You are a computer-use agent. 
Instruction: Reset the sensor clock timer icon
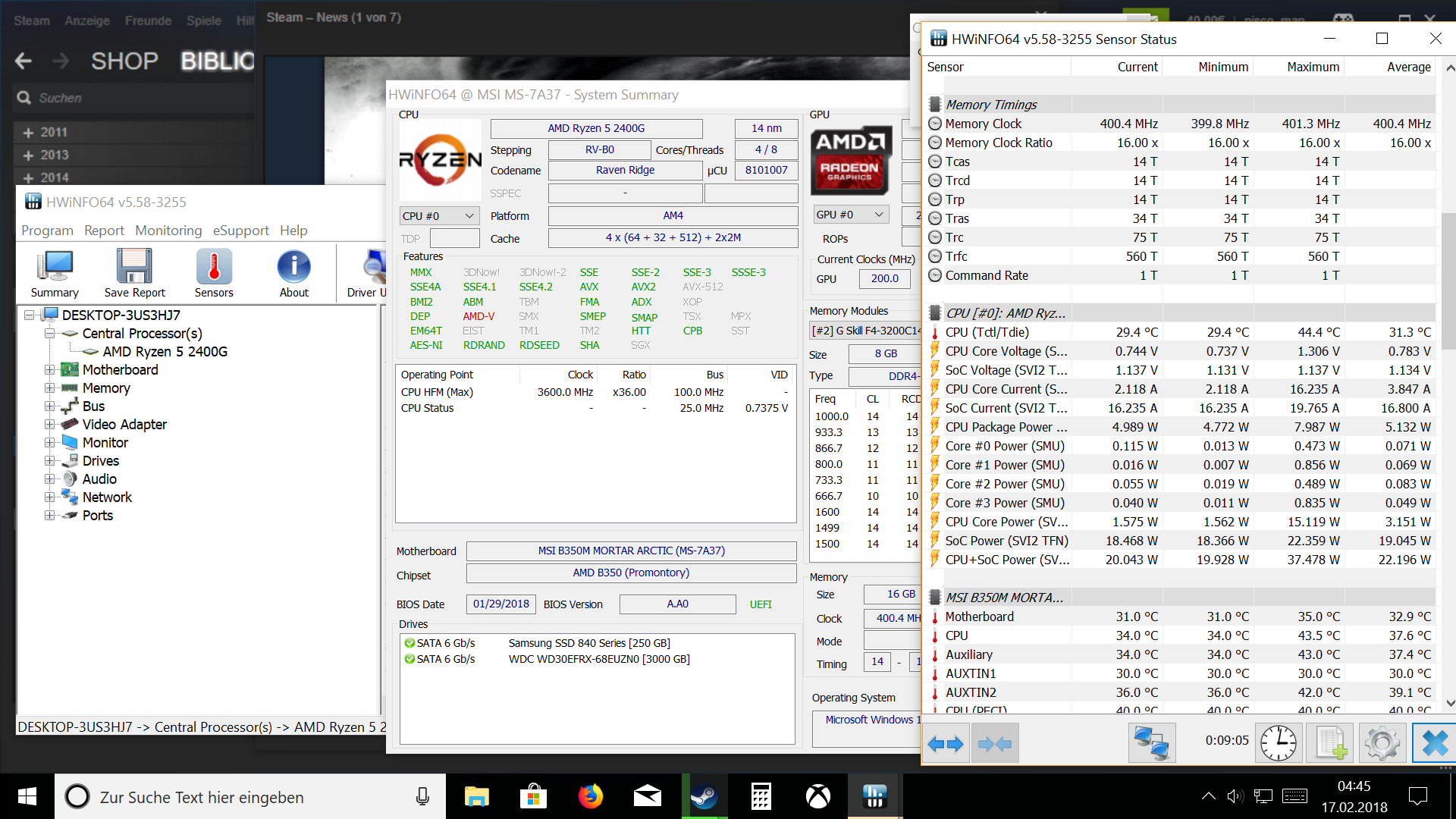tap(1279, 743)
